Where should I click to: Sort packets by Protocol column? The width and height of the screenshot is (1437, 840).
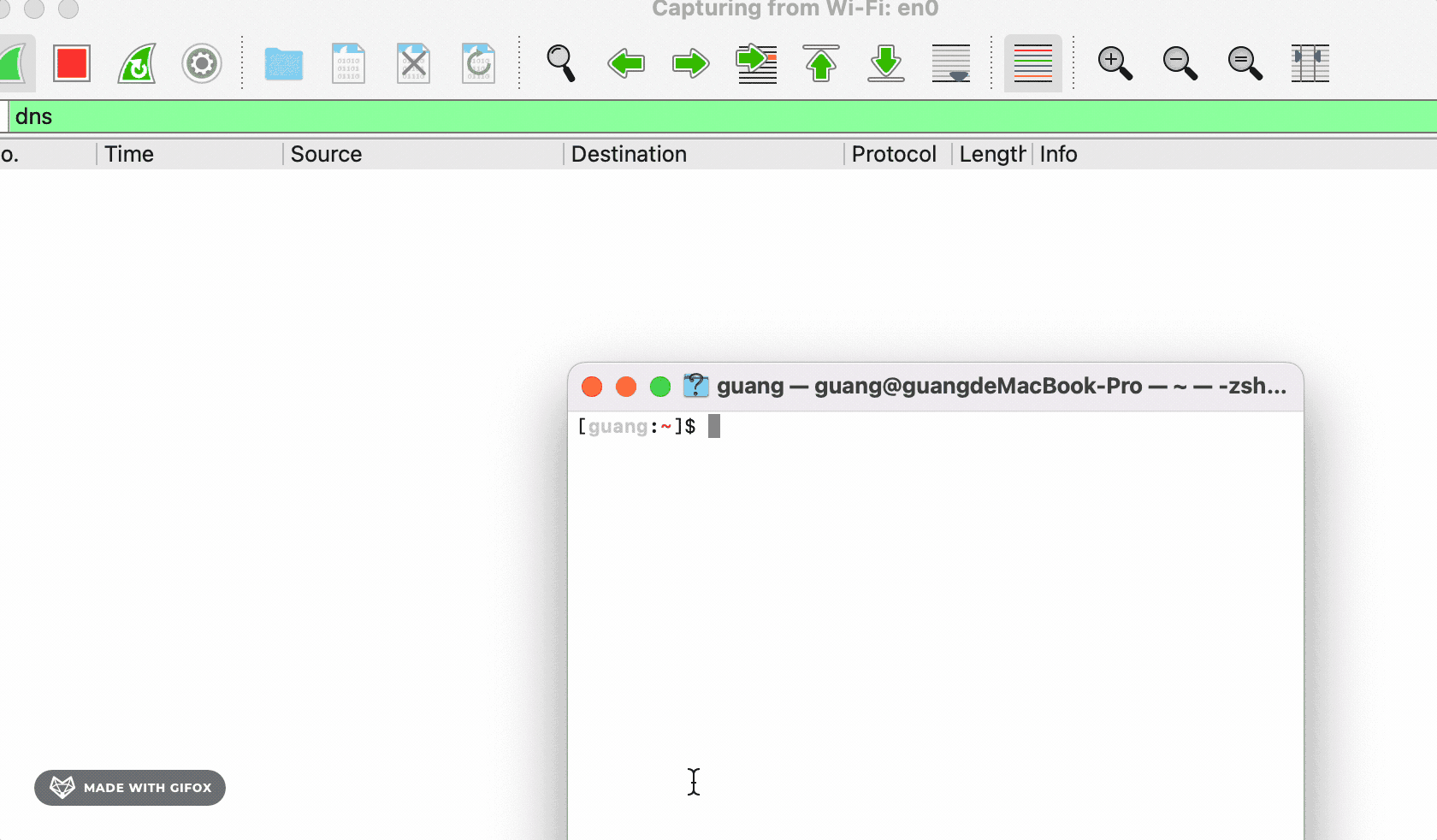898,154
